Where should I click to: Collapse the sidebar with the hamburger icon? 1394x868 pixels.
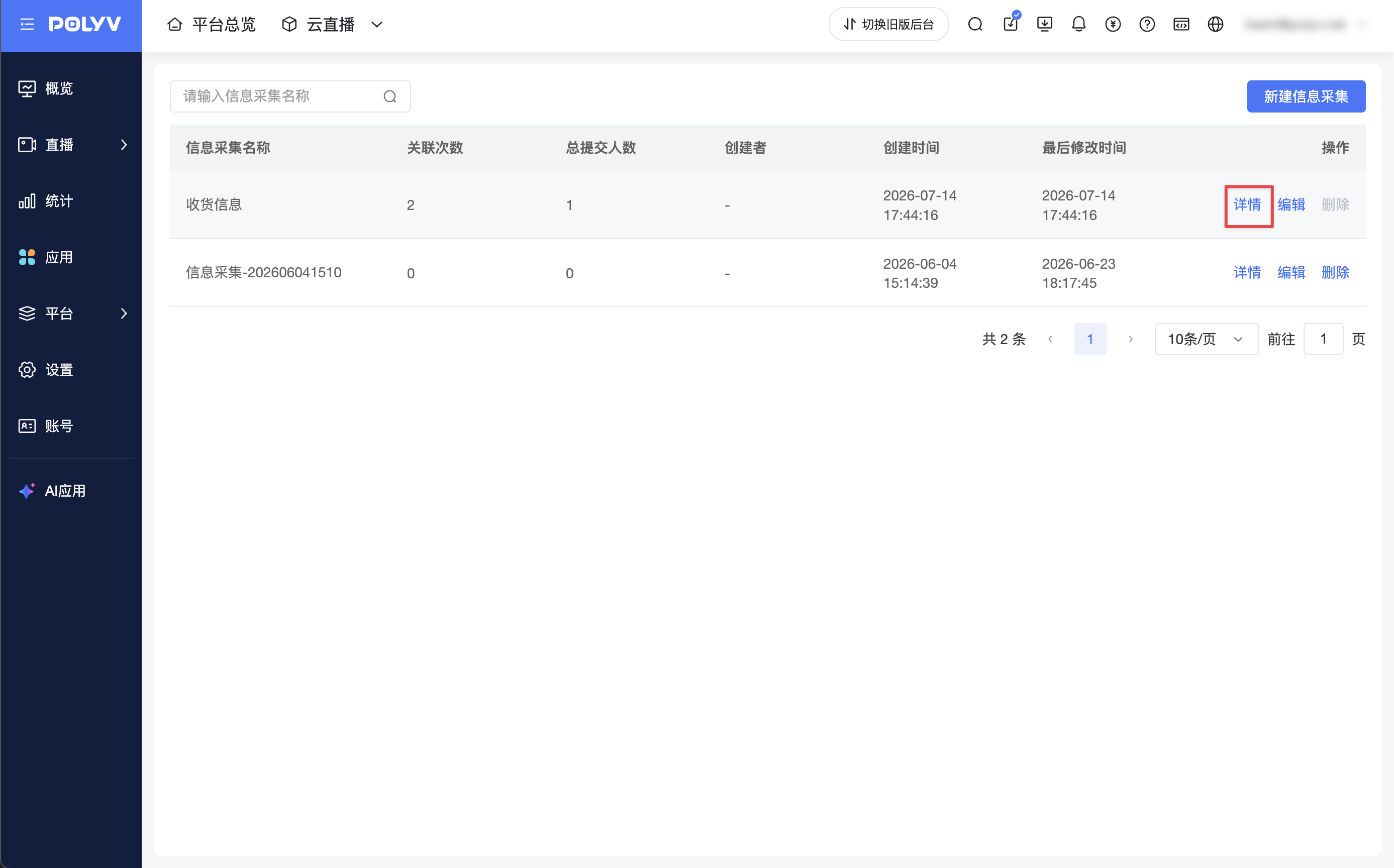[27, 24]
